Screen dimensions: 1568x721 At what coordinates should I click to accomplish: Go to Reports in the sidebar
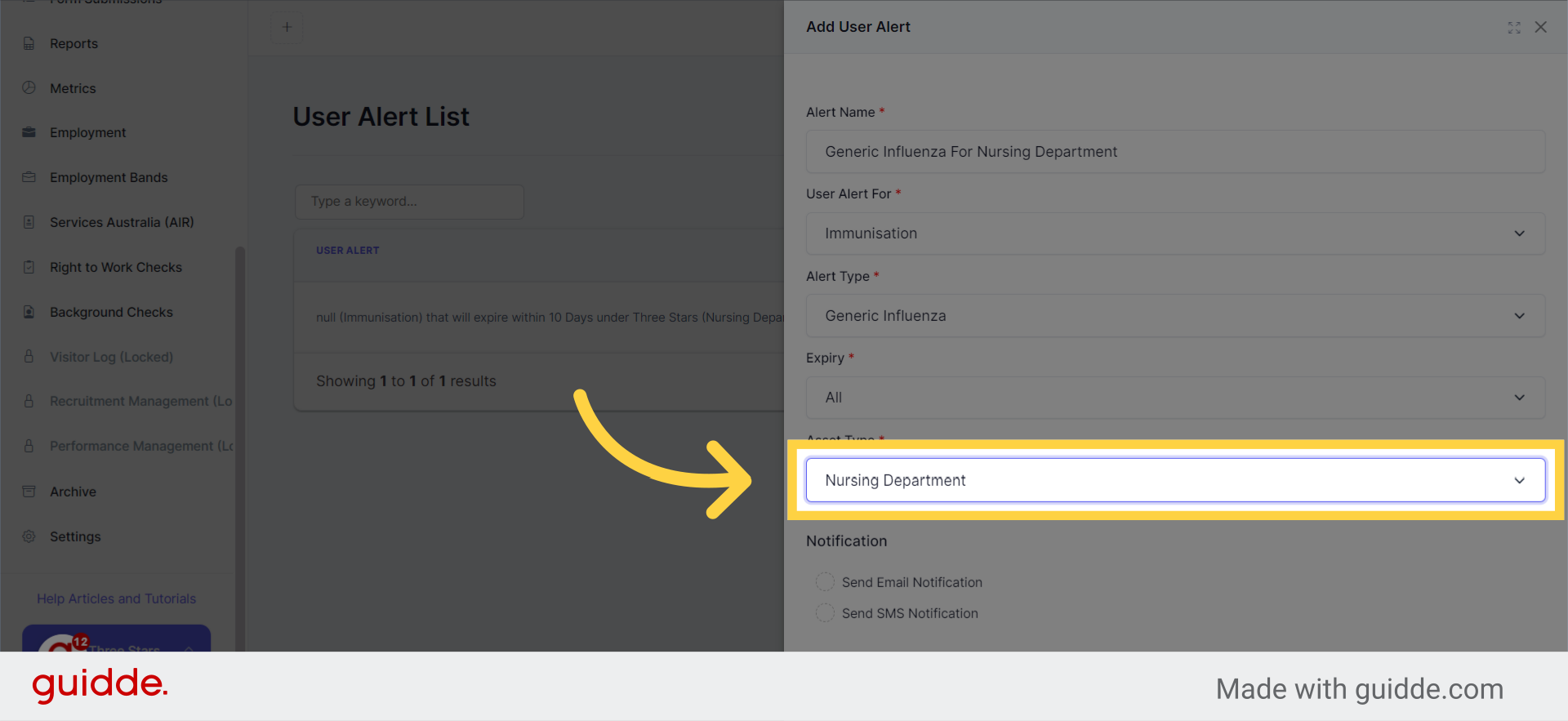pyautogui.click(x=73, y=43)
